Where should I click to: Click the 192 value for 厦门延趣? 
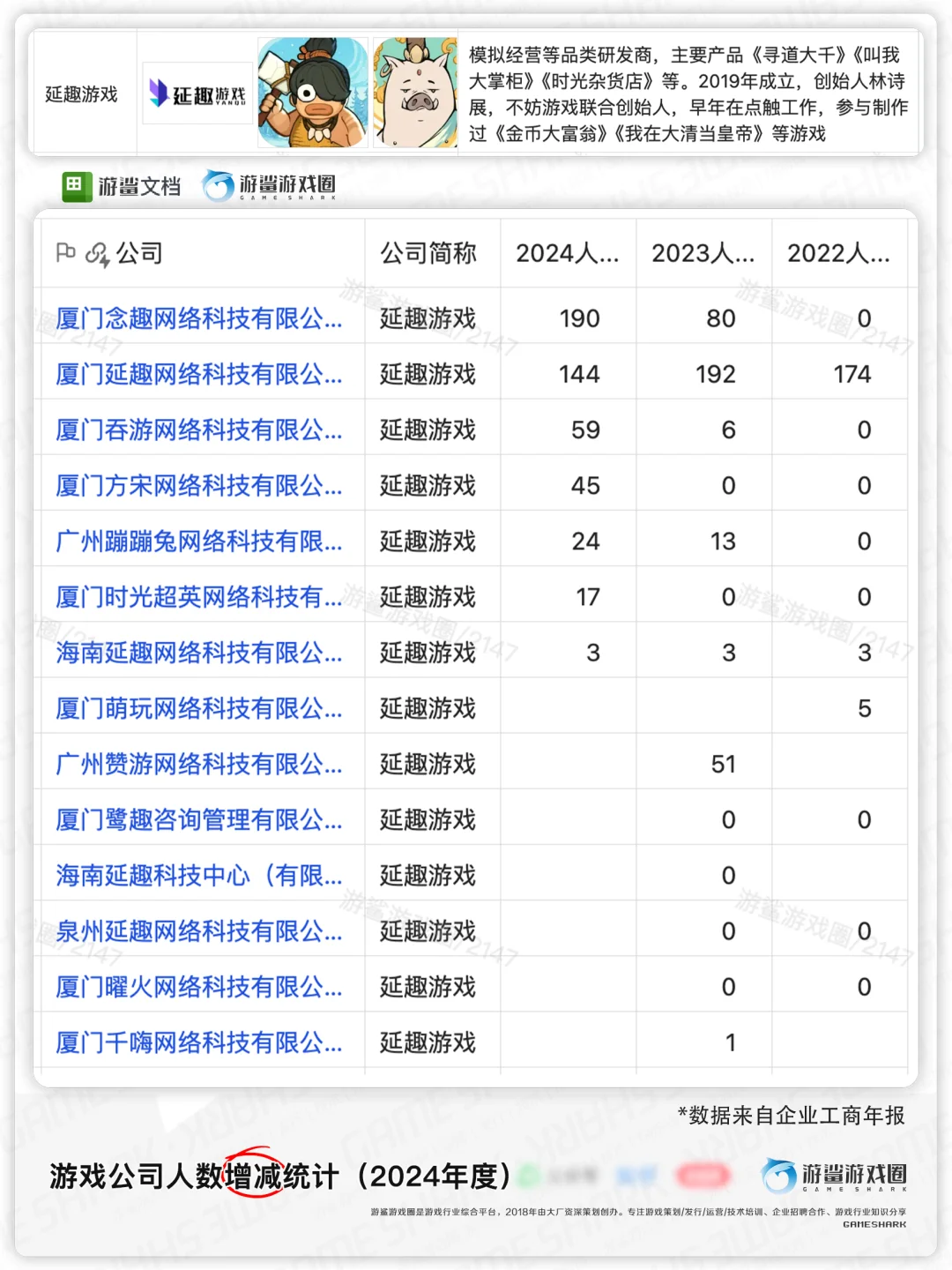point(716,374)
